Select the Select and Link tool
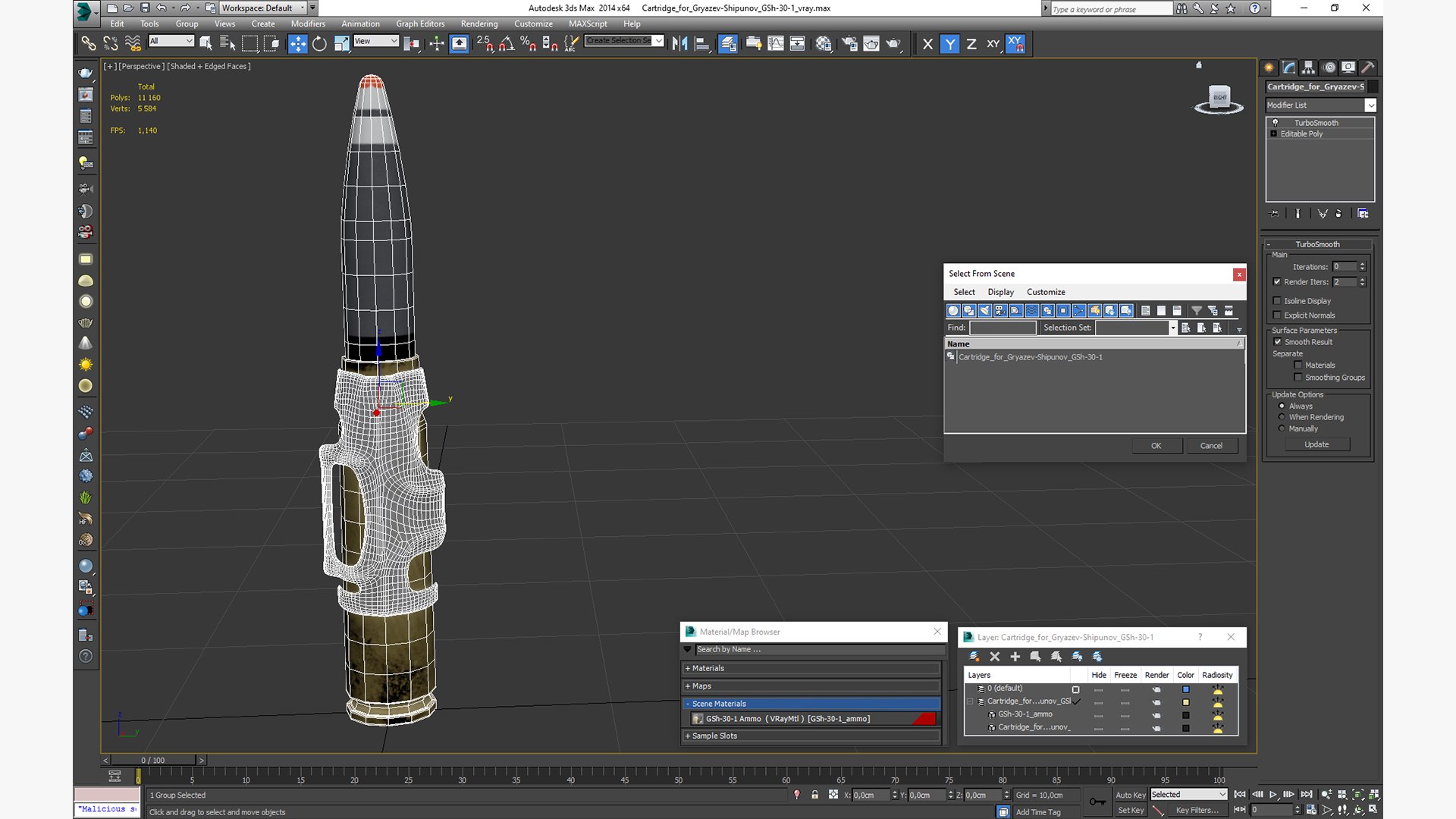The height and width of the screenshot is (819, 1456). [x=89, y=44]
